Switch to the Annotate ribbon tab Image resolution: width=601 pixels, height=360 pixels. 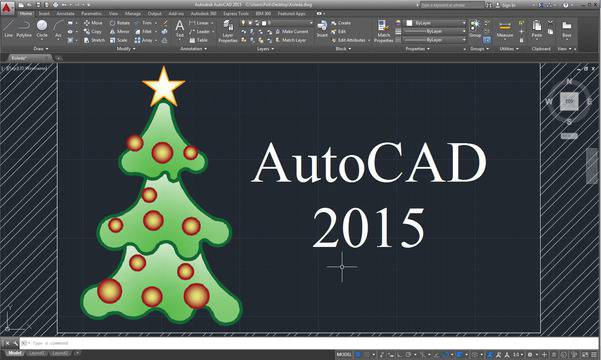(x=66, y=13)
